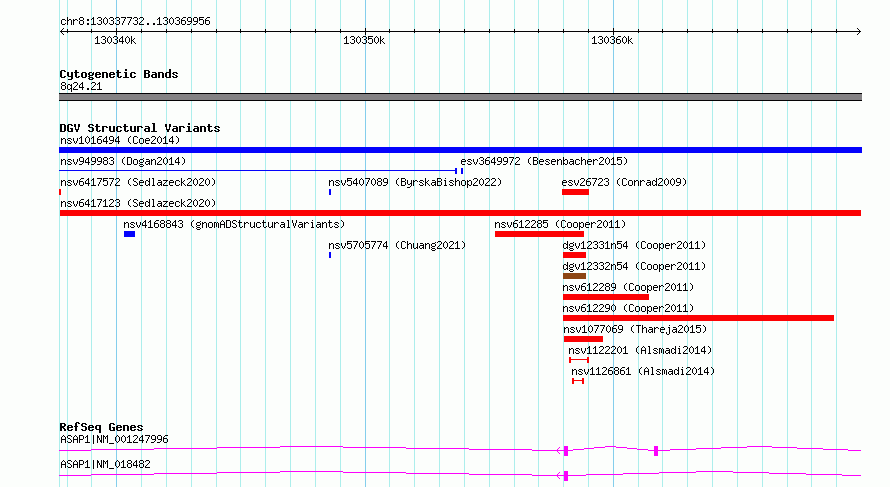This screenshot has width=890, height=487.
Task: Open dgv12332n54 (Cooper2011) label
Action: pos(634,266)
